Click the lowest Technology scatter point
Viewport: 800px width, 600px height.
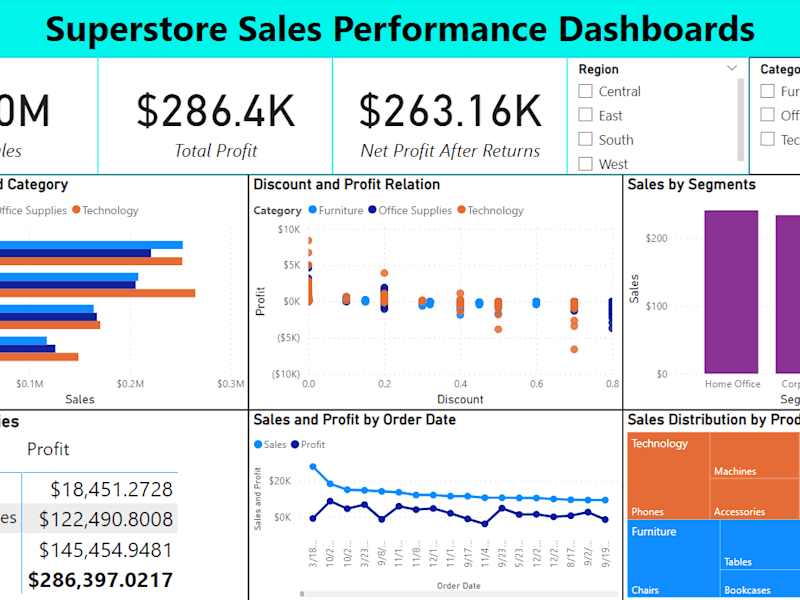574,349
